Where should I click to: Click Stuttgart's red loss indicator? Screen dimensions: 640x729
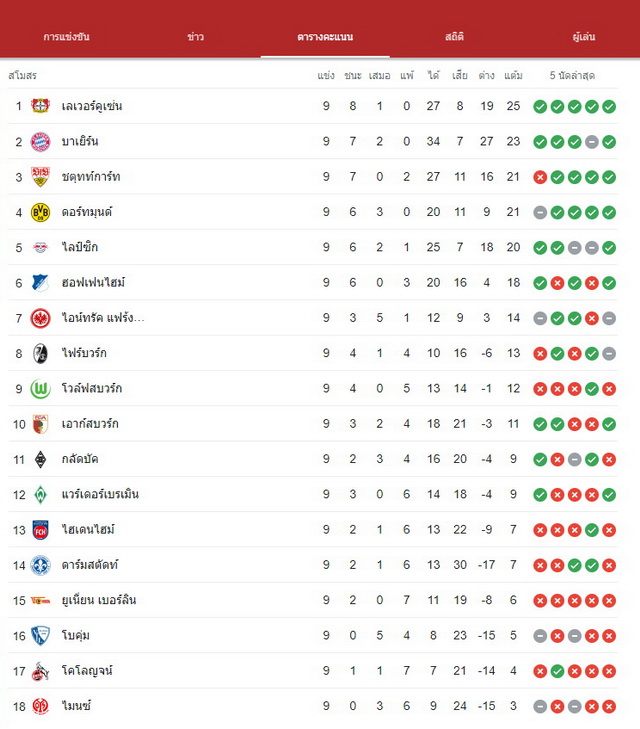point(540,177)
